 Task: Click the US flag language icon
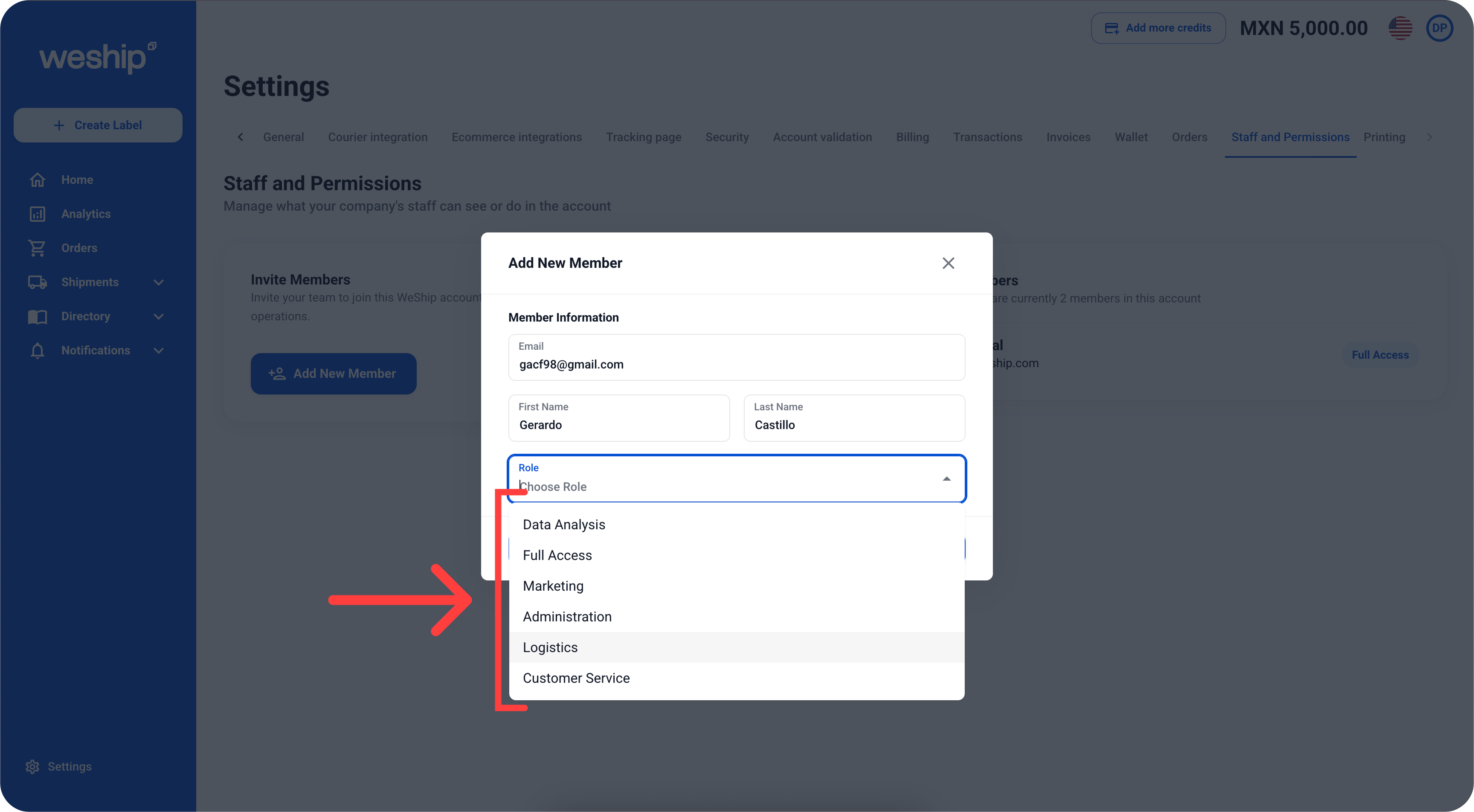pos(1400,28)
